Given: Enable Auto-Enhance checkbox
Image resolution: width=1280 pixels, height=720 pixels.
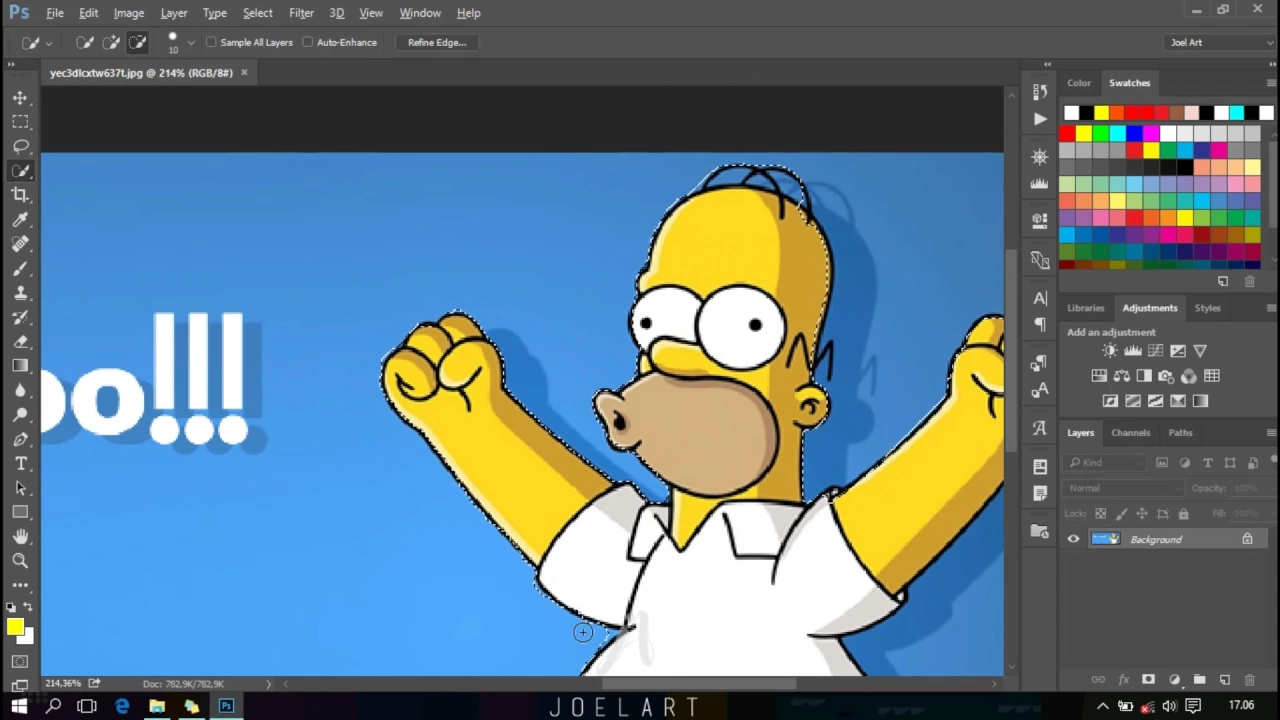Looking at the screenshot, I should (308, 42).
